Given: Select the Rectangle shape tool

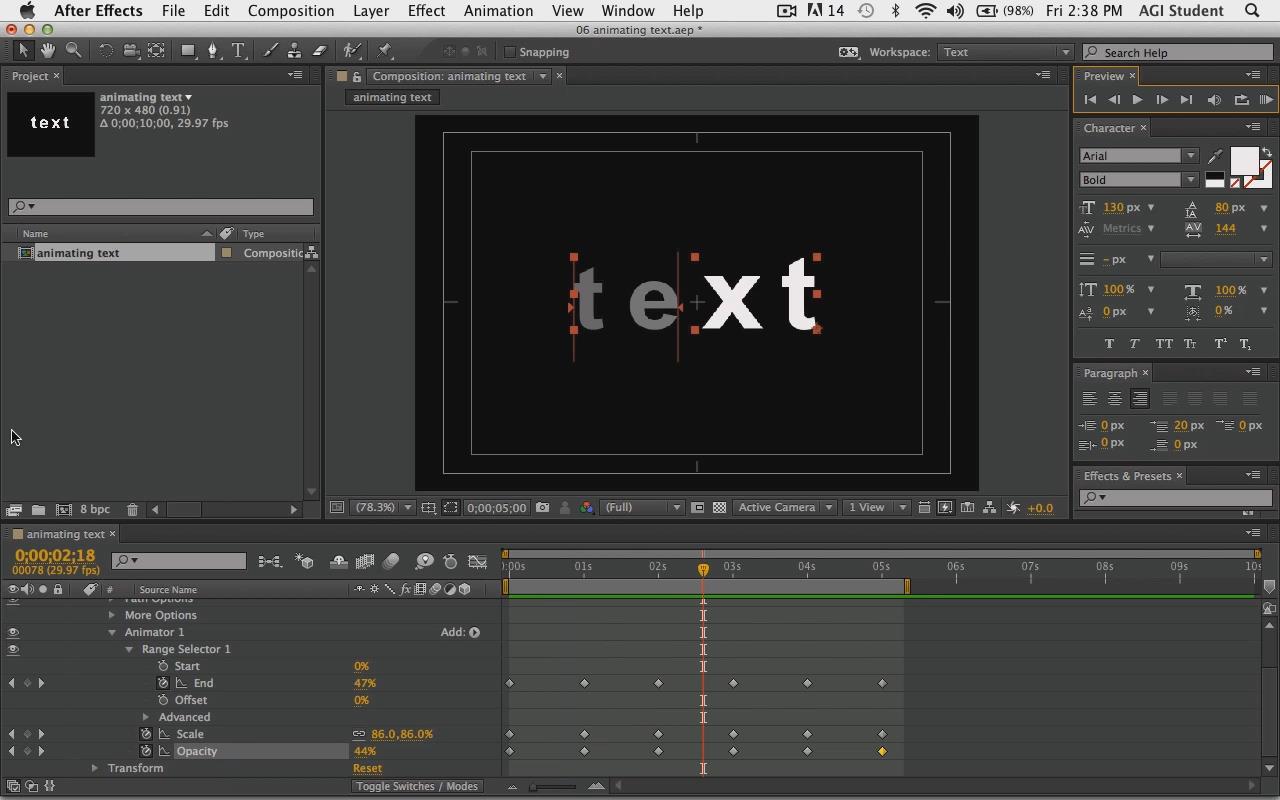Looking at the screenshot, I should coord(188,51).
